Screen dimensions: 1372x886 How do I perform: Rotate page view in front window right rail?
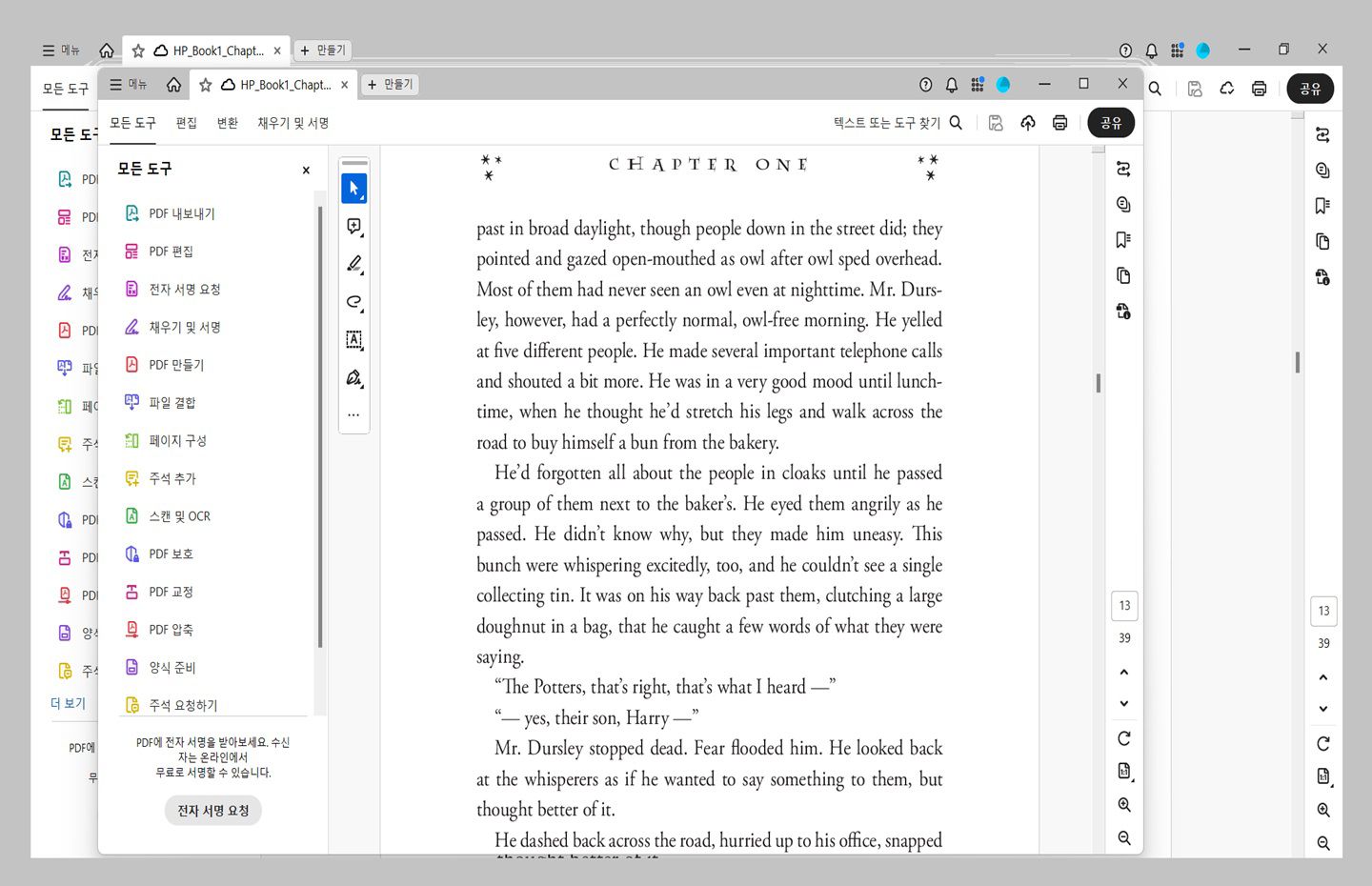(x=1124, y=738)
